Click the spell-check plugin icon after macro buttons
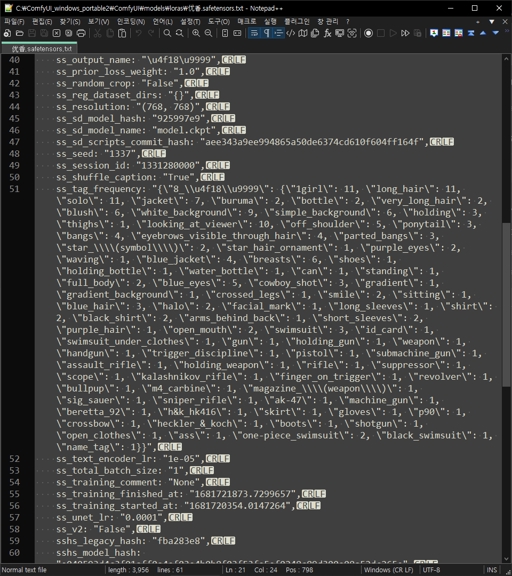 (434, 33)
